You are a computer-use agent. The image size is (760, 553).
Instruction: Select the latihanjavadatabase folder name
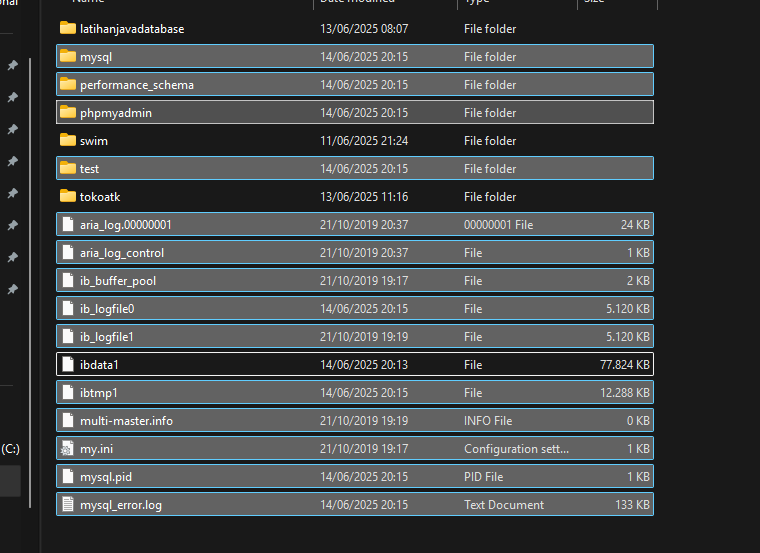(x=132, y=29)
